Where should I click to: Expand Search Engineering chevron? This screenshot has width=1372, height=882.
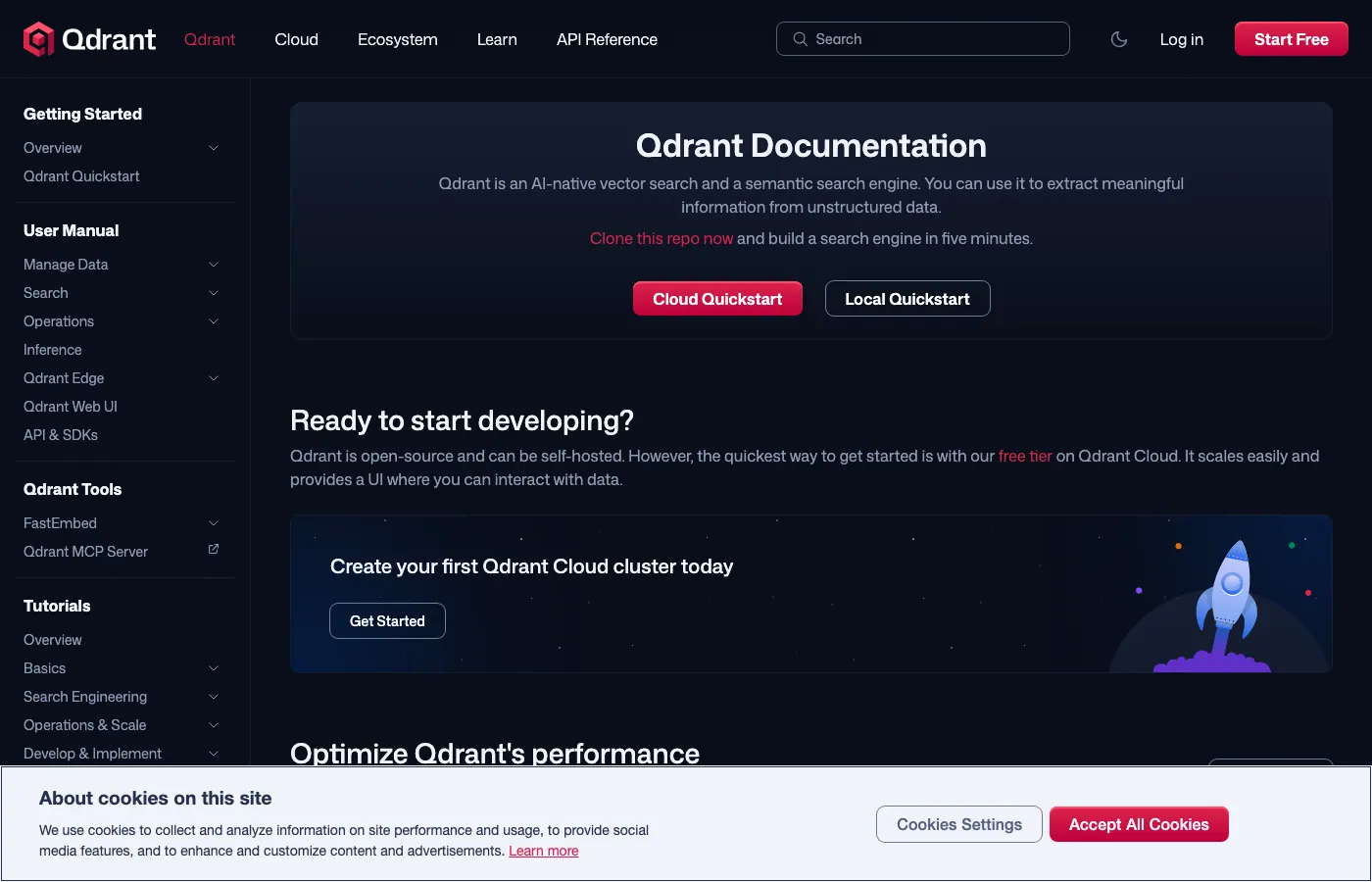click(214, 697)
